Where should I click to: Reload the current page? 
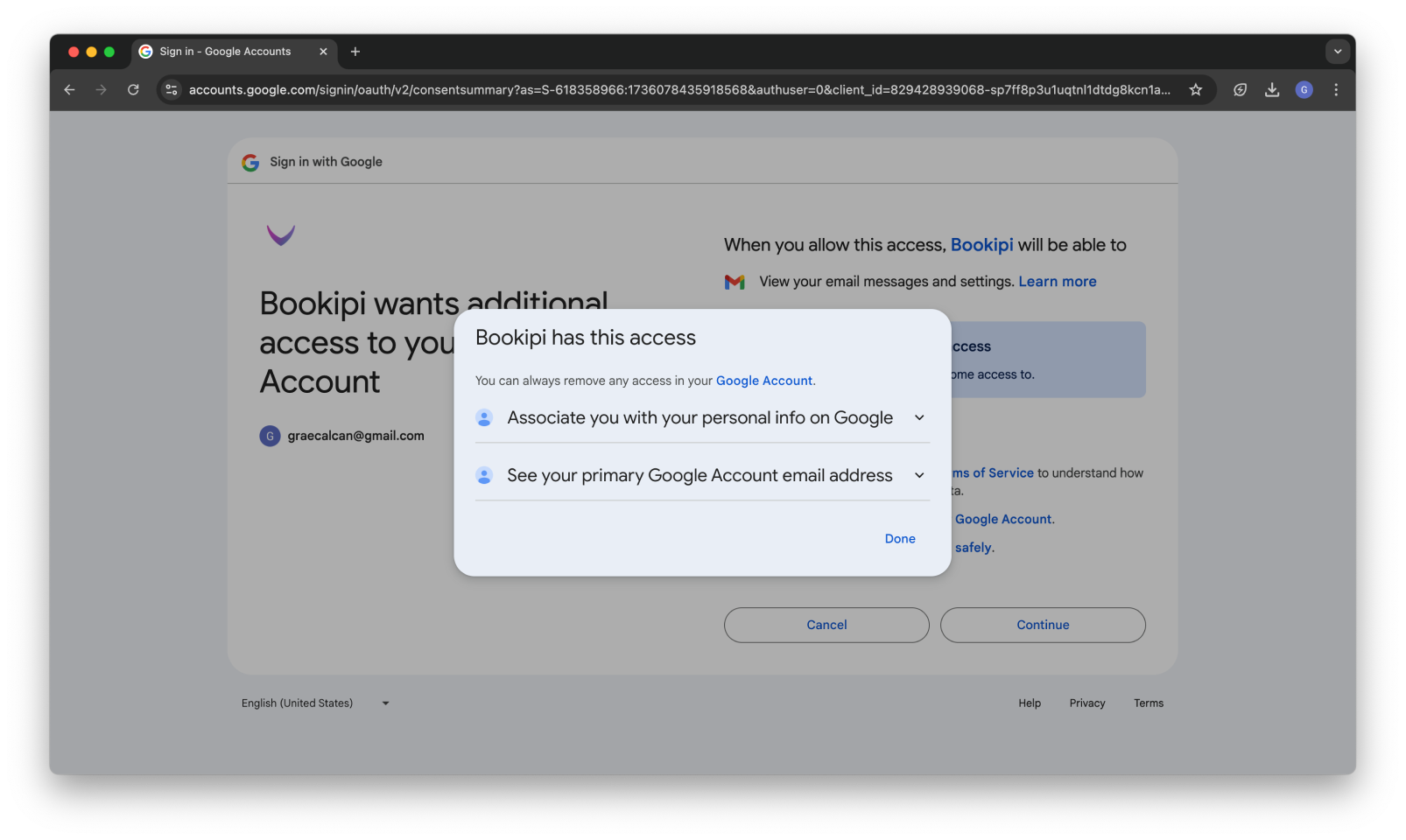[133, 89]
